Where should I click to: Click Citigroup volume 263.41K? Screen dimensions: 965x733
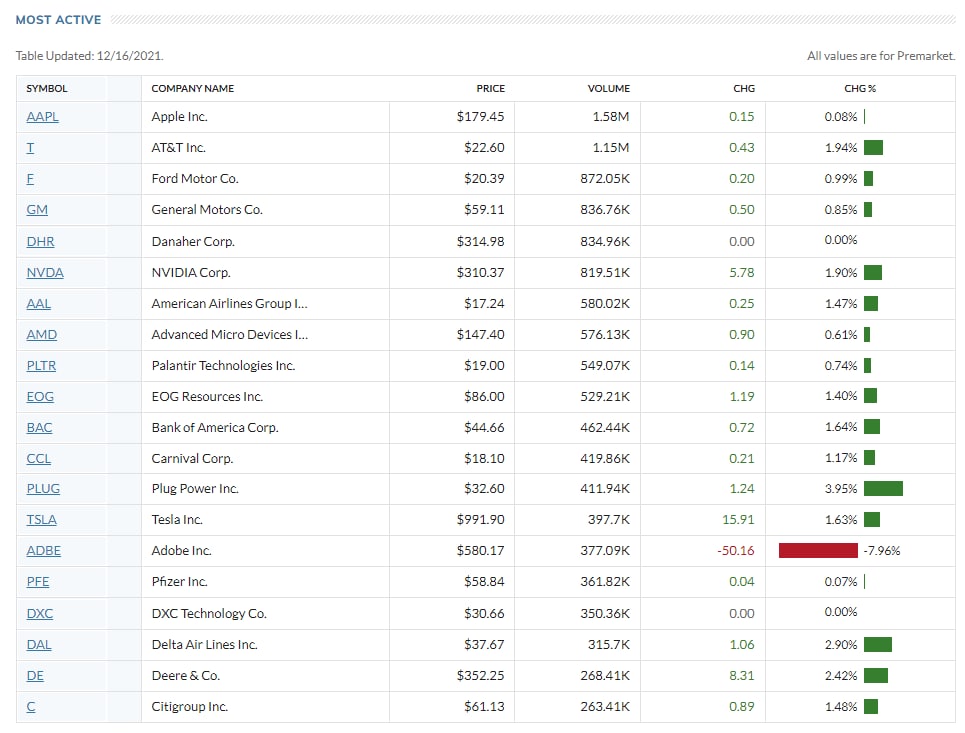coord(605,707)
